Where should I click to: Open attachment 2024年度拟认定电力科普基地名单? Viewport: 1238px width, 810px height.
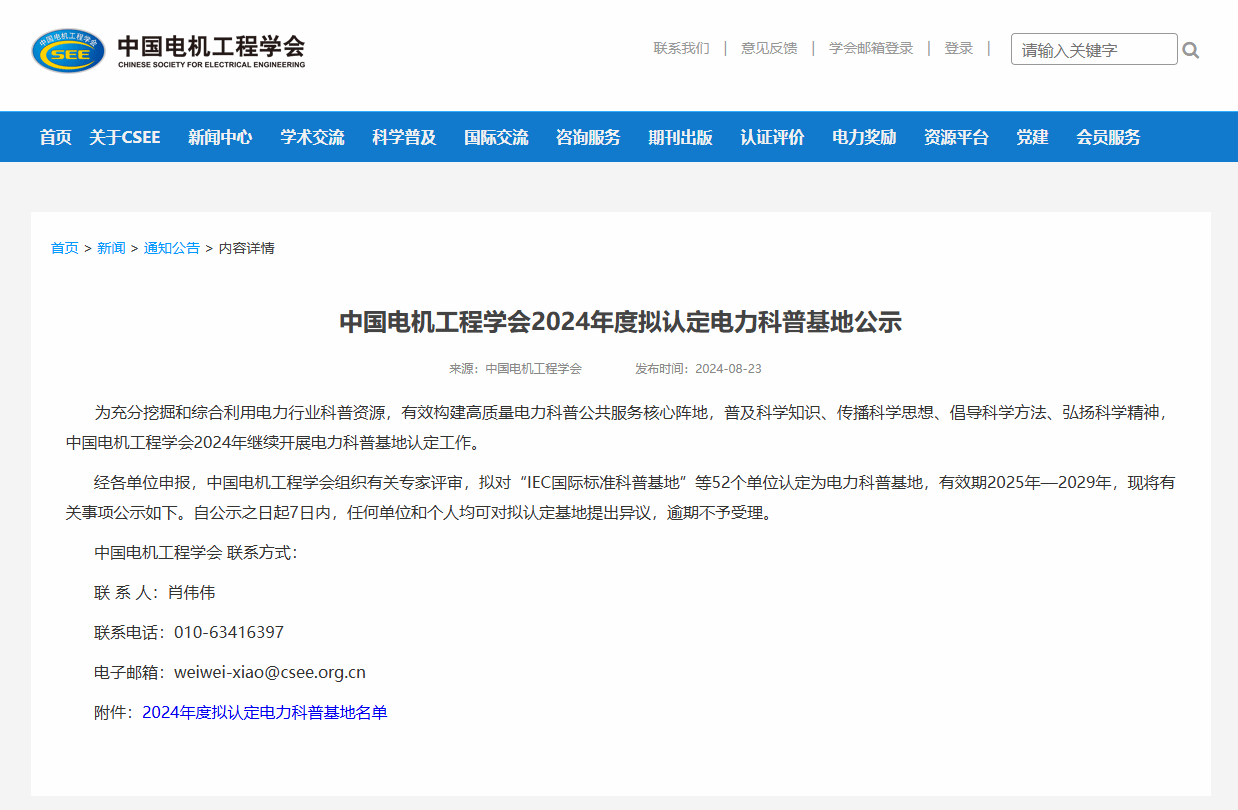264,713
